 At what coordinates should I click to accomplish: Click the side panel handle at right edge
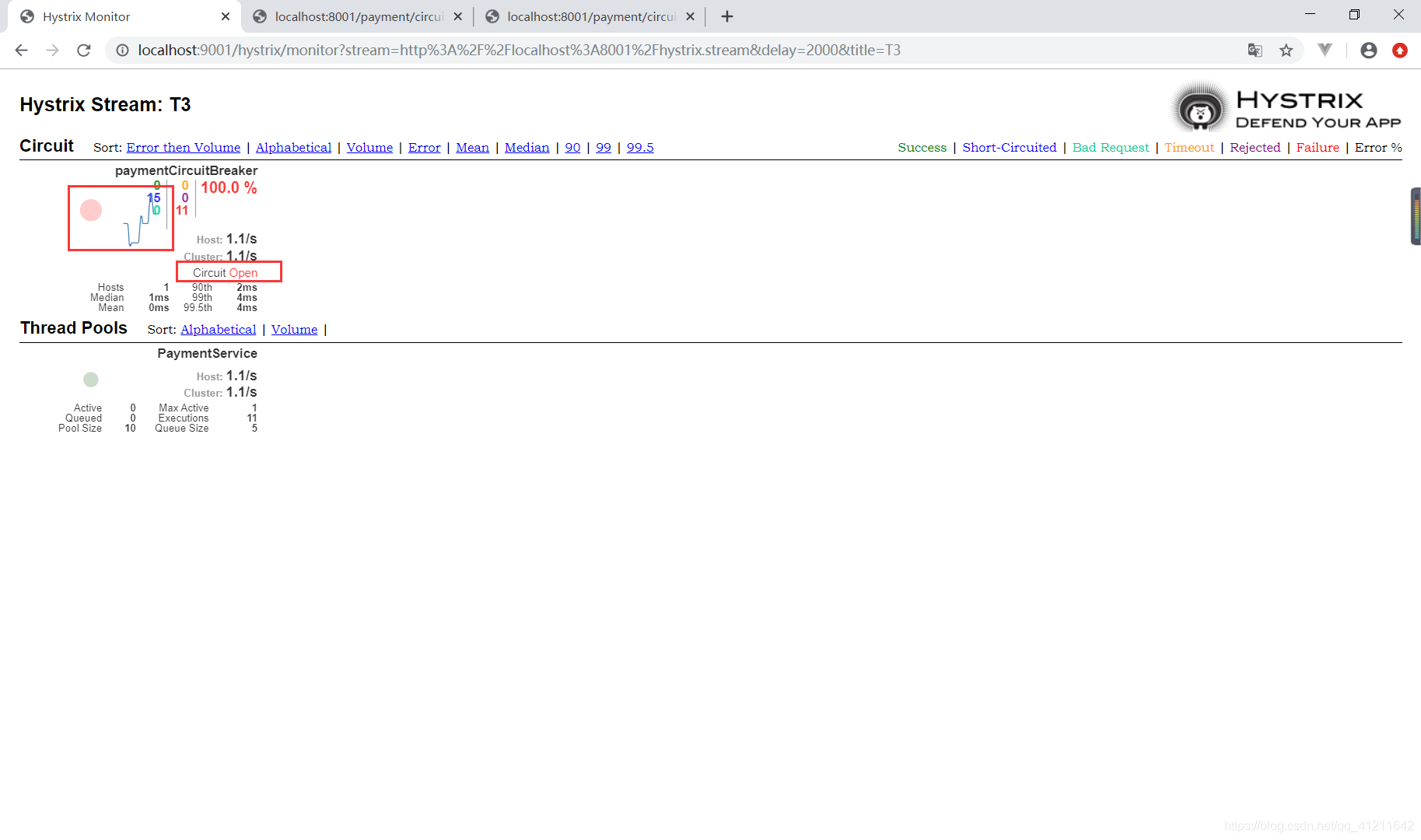1416,216
